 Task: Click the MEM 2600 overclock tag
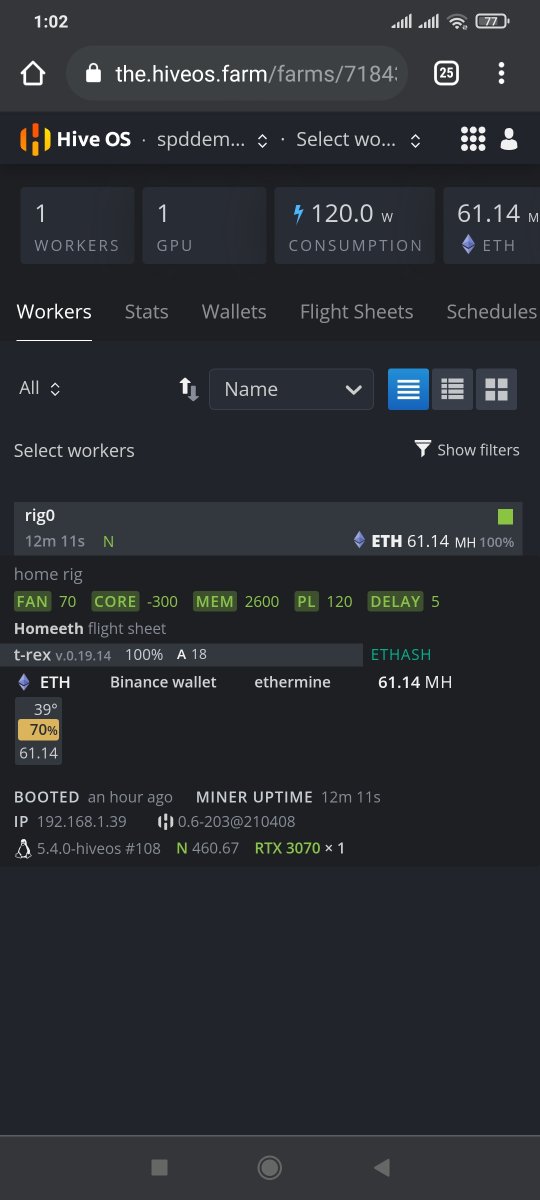click(x=237, y=601)
